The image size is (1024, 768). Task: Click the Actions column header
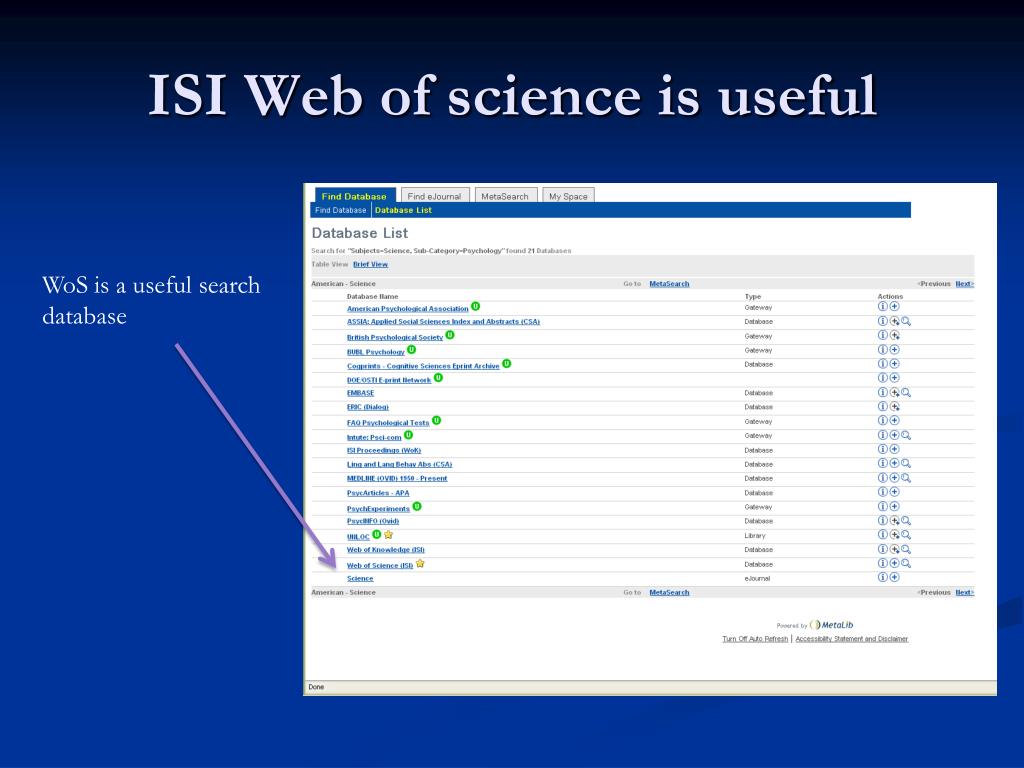[x=890, y=296]
